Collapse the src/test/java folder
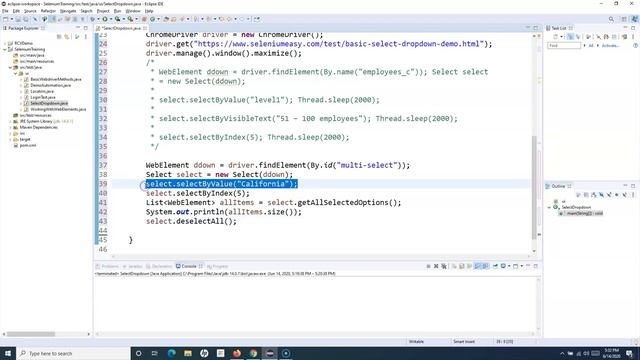This screenshot has height=360, width=640. coord(10,67)
